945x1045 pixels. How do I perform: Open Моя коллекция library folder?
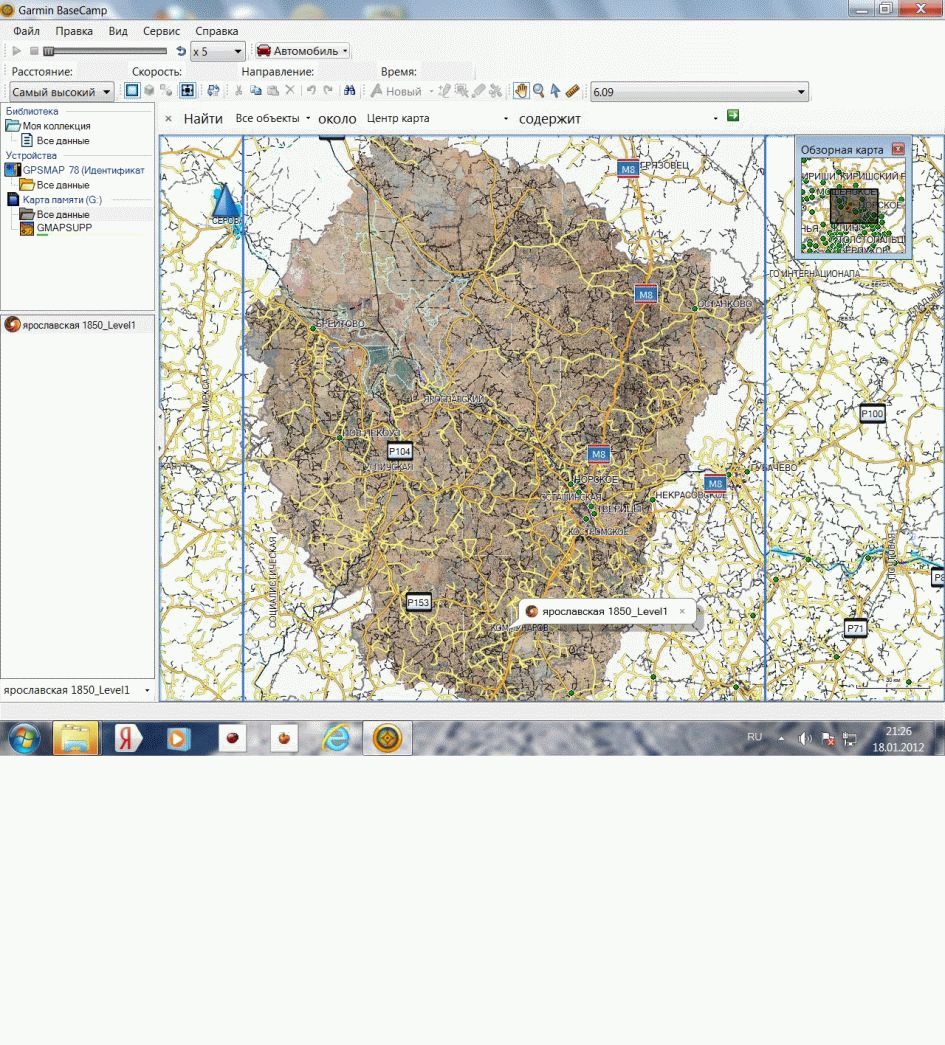tap(56, 126)
